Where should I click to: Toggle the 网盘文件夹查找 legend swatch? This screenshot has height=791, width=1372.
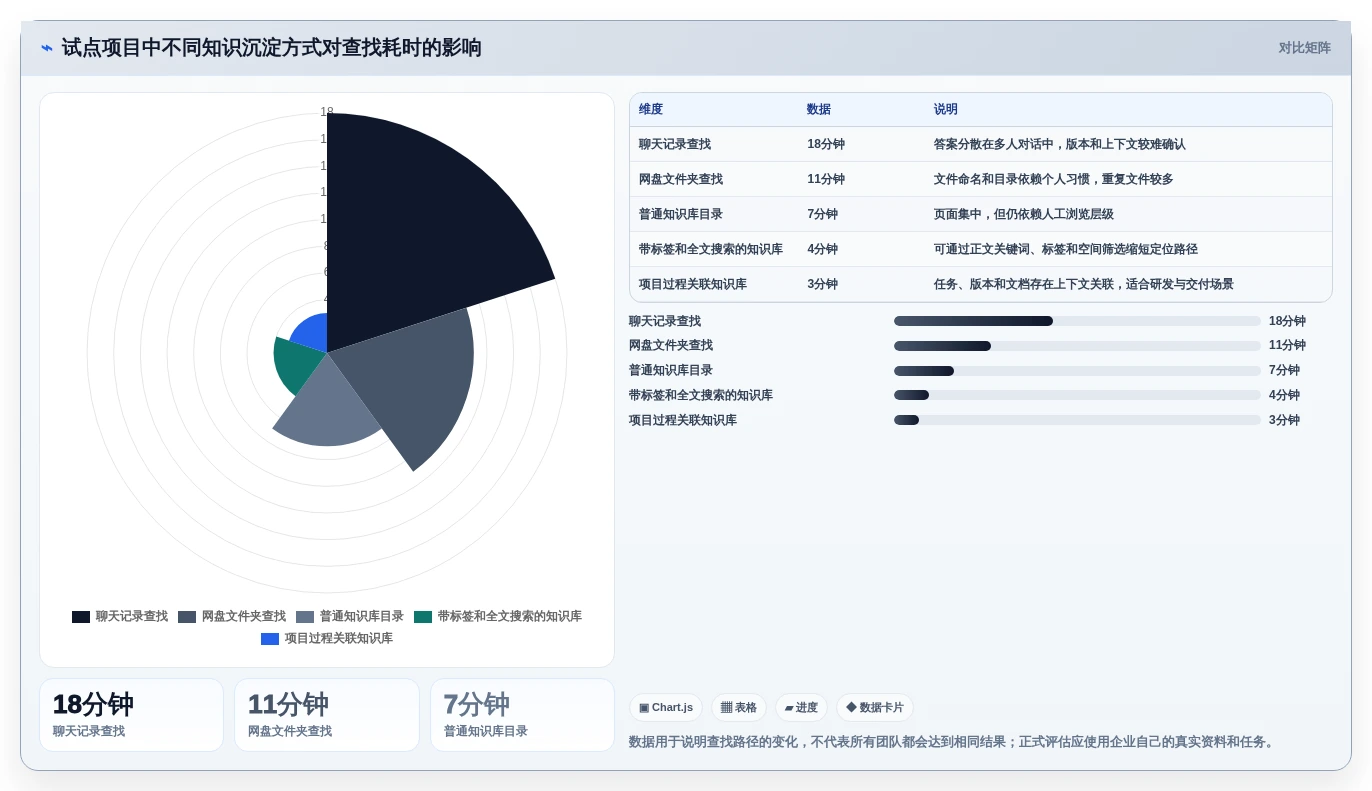click(187, 617)
